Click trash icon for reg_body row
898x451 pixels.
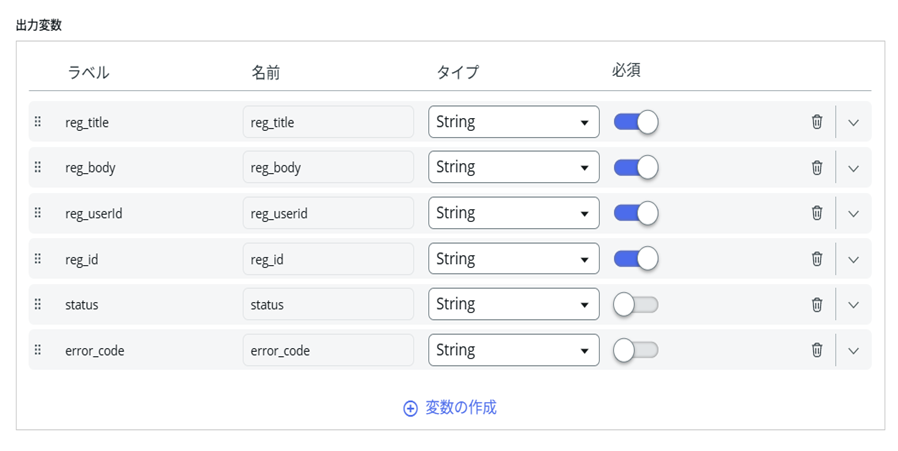817,168
